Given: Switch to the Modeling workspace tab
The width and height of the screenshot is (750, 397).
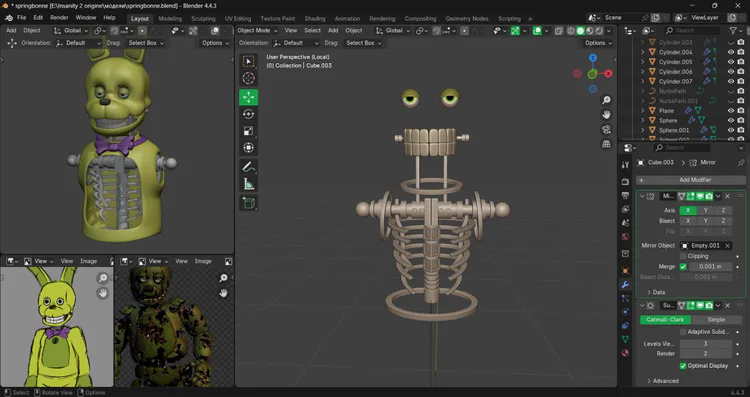Looking at the screenshot, I should click(170, 19).
